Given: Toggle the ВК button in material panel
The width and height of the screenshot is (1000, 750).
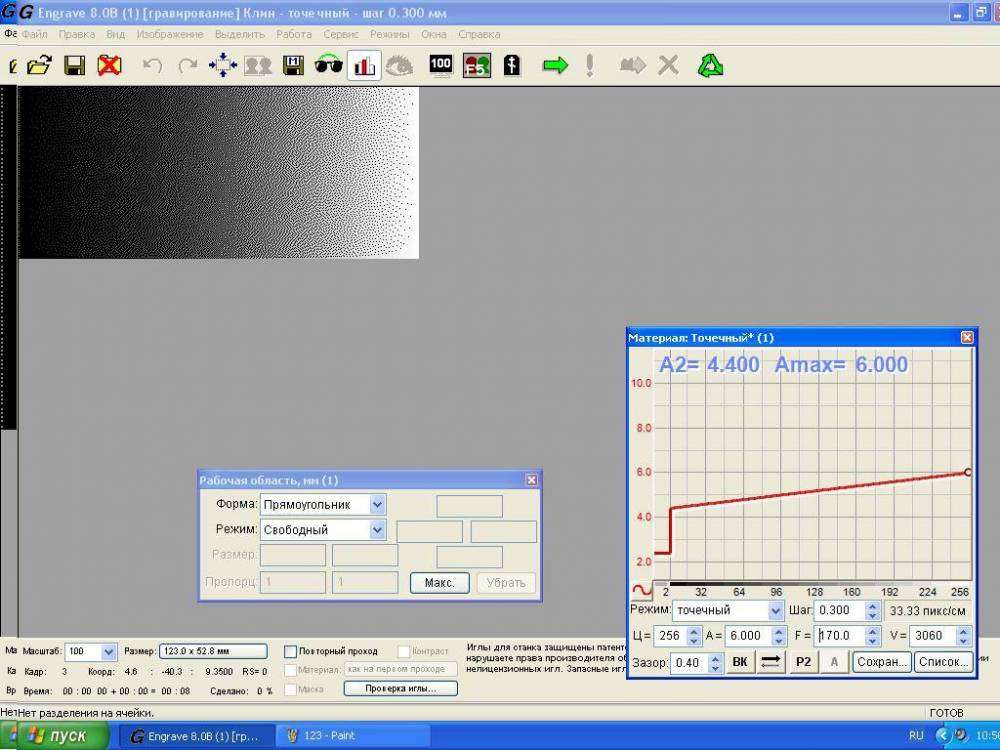Looking at the screenshot, I should coord(739,662).
